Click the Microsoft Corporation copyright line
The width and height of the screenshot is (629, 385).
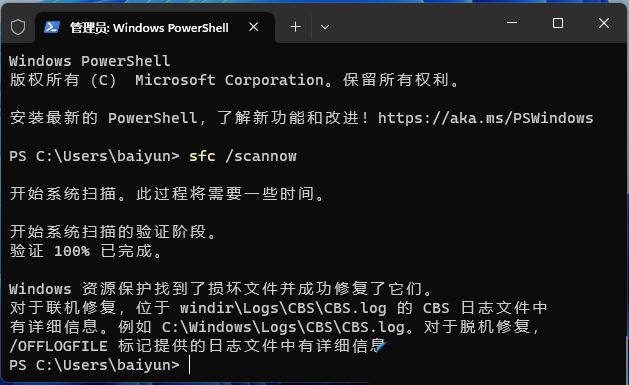[x=234, y=80]
